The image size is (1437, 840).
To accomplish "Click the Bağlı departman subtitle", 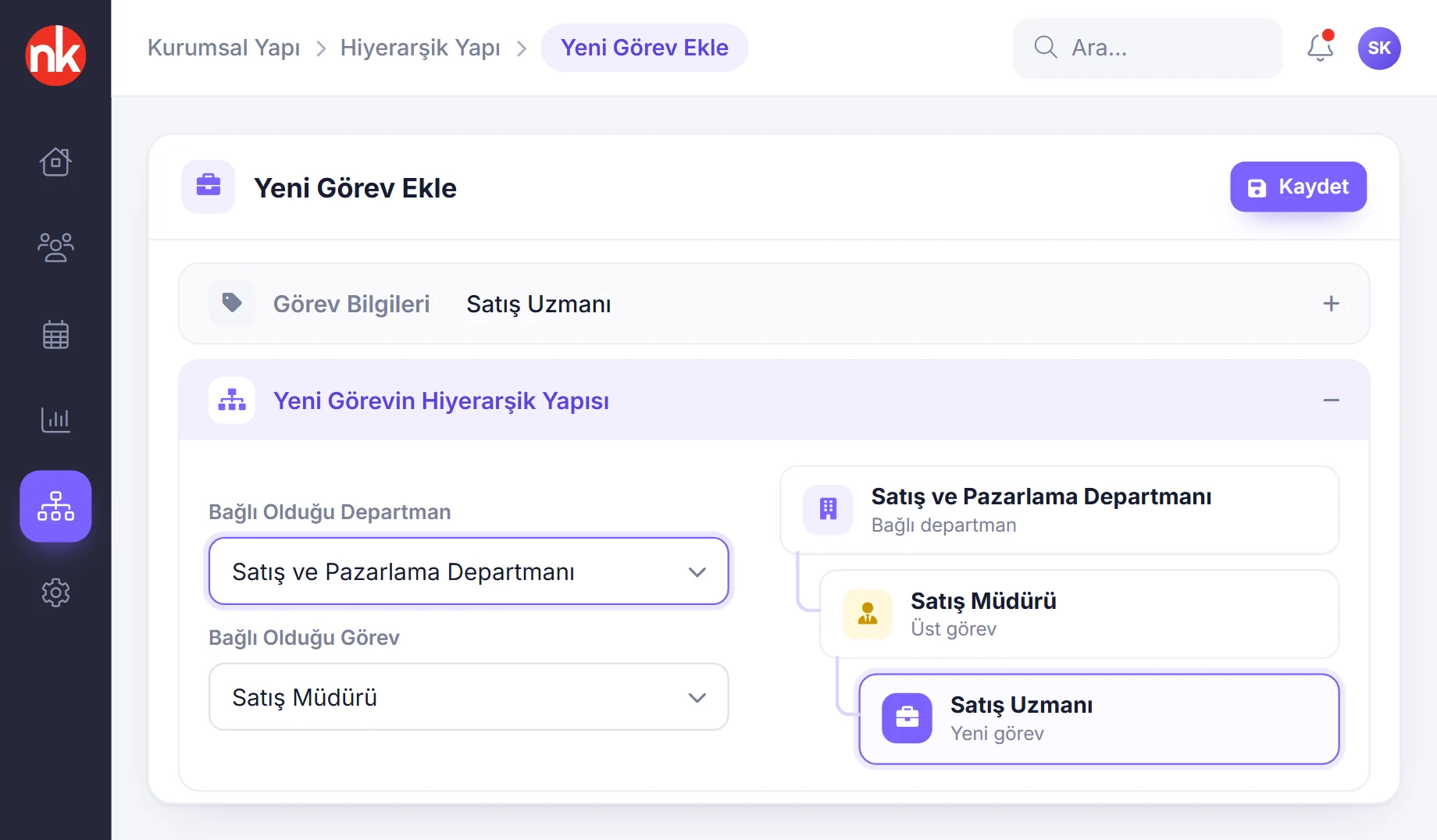I will click(943, 525).
